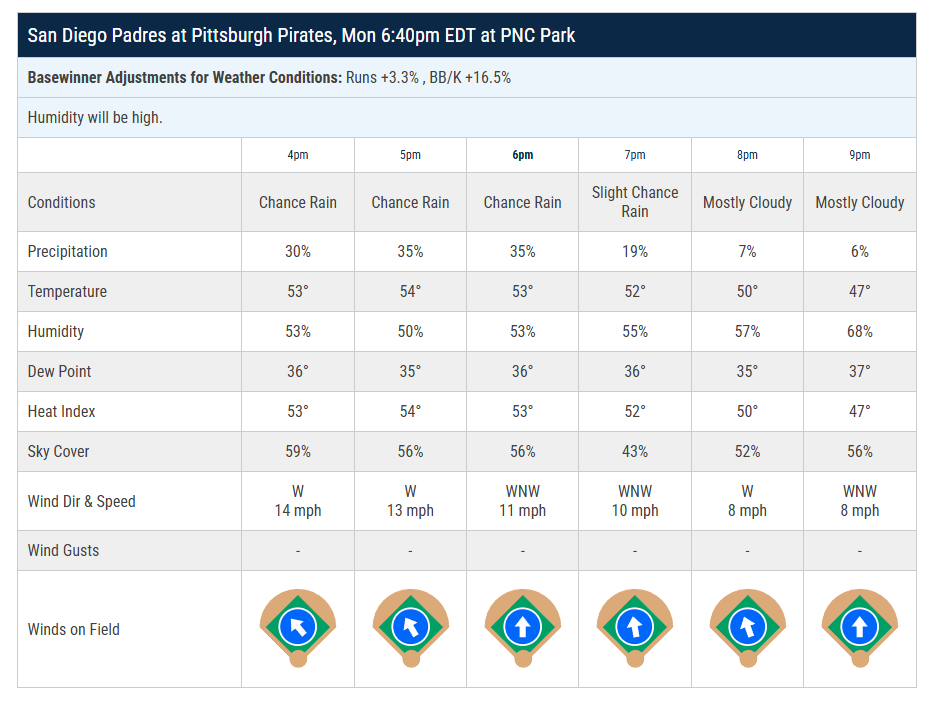Click the Heat Index row label
Screen dimensions: 935x703
[x=61, y=411]
